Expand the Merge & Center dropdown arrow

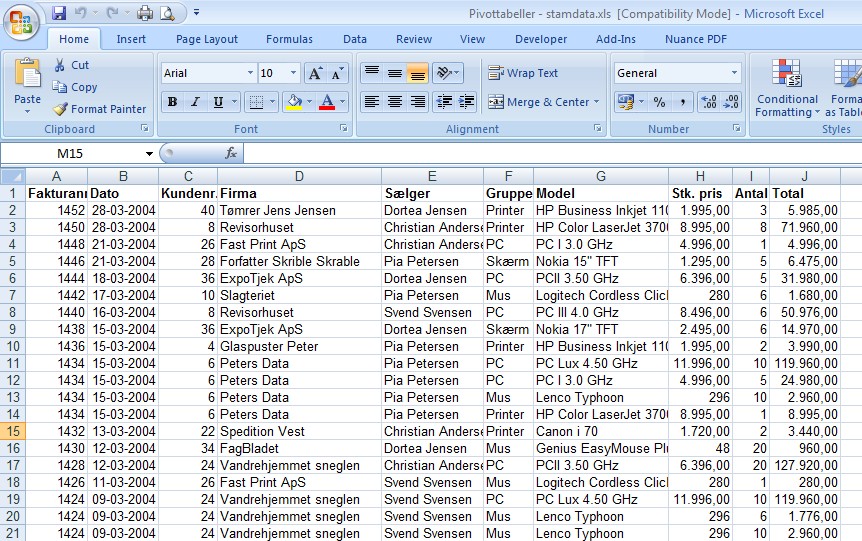click(597, 102)
